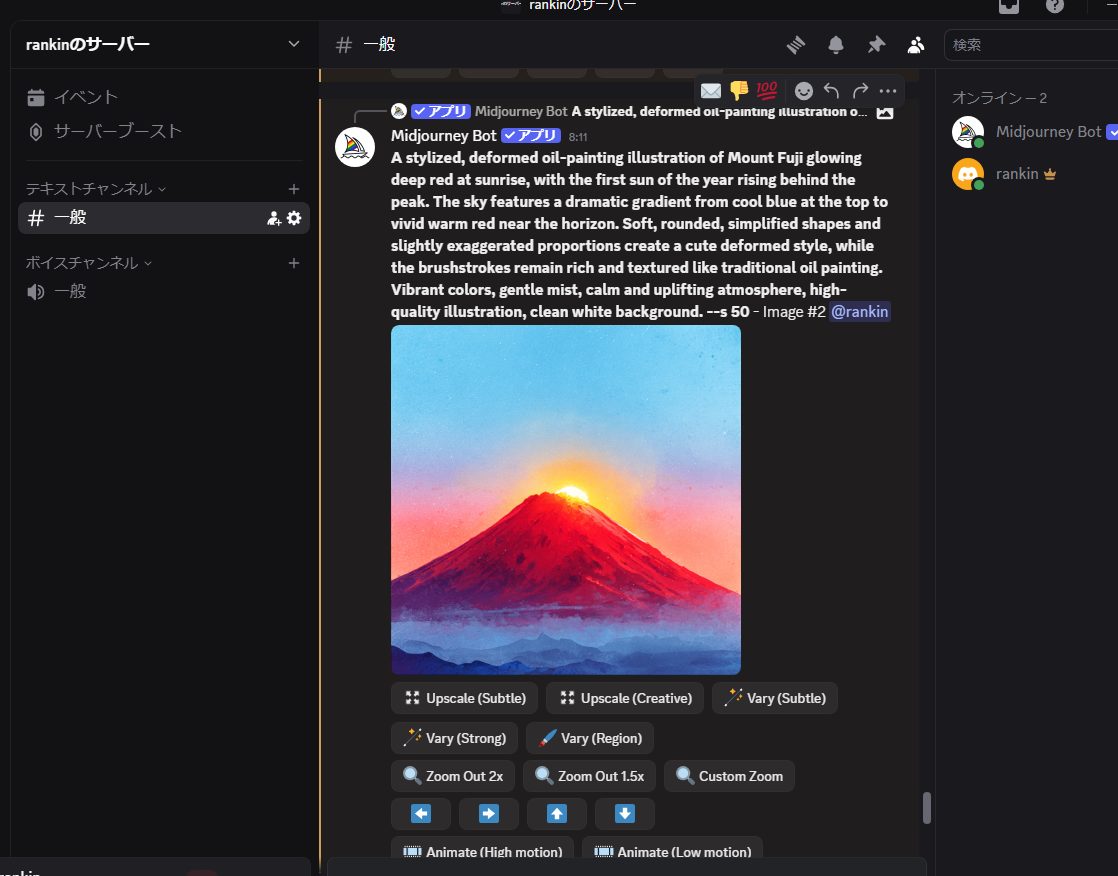Open settings gear for the 一般 channel
Image resolution: width=1118 pixels, height=876 pixels.
click(294, 218)
